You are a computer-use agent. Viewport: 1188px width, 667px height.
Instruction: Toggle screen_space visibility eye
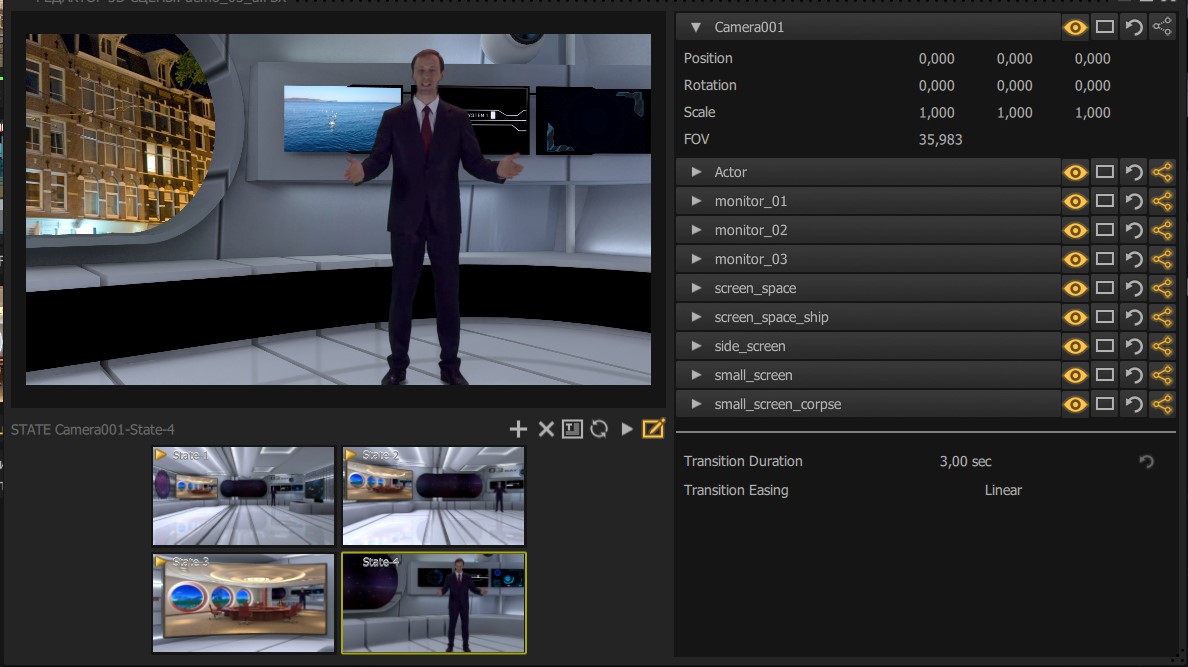pos(1074,289)
